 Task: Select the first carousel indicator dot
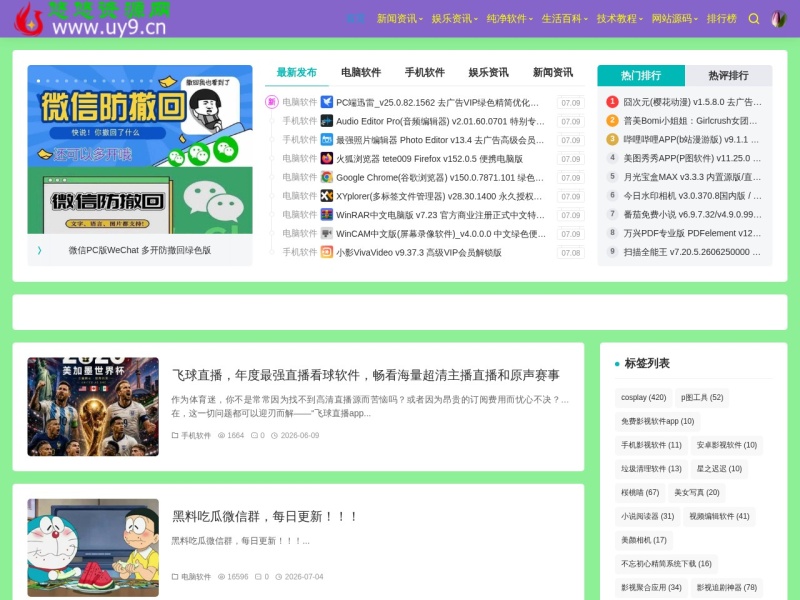tap(38, 81)
